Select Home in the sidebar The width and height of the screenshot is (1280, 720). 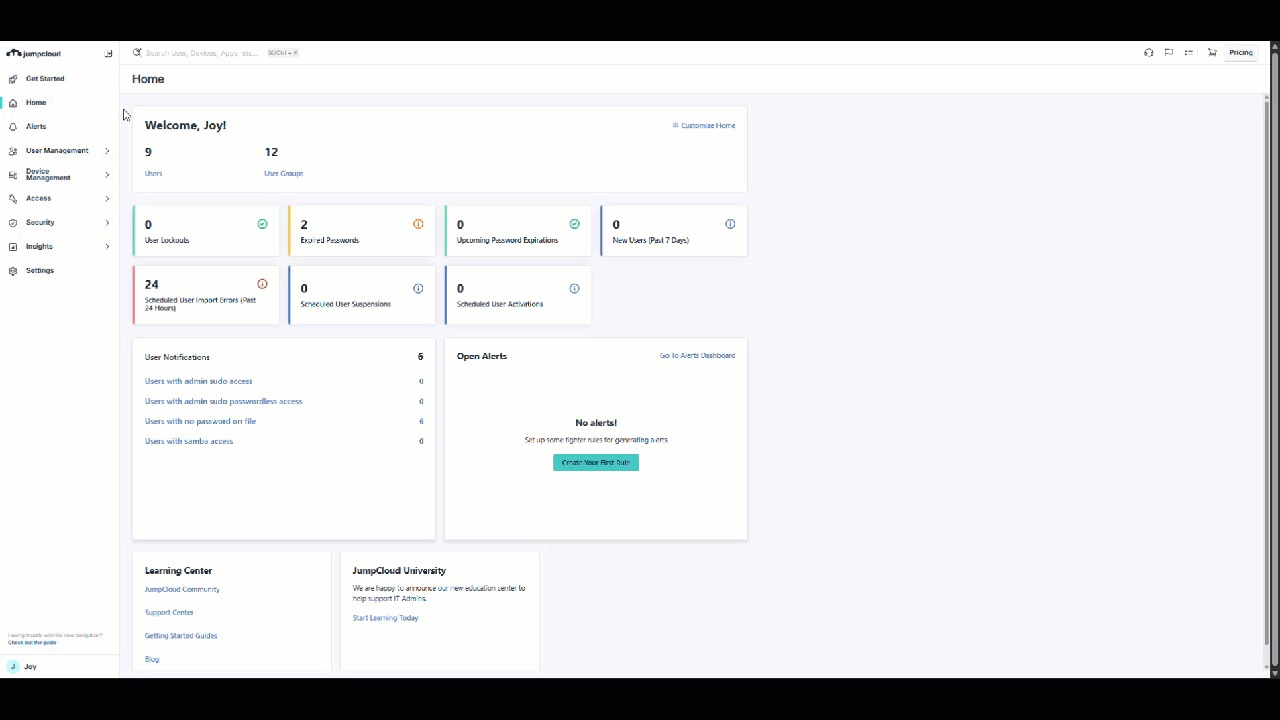tap(36, 102)
